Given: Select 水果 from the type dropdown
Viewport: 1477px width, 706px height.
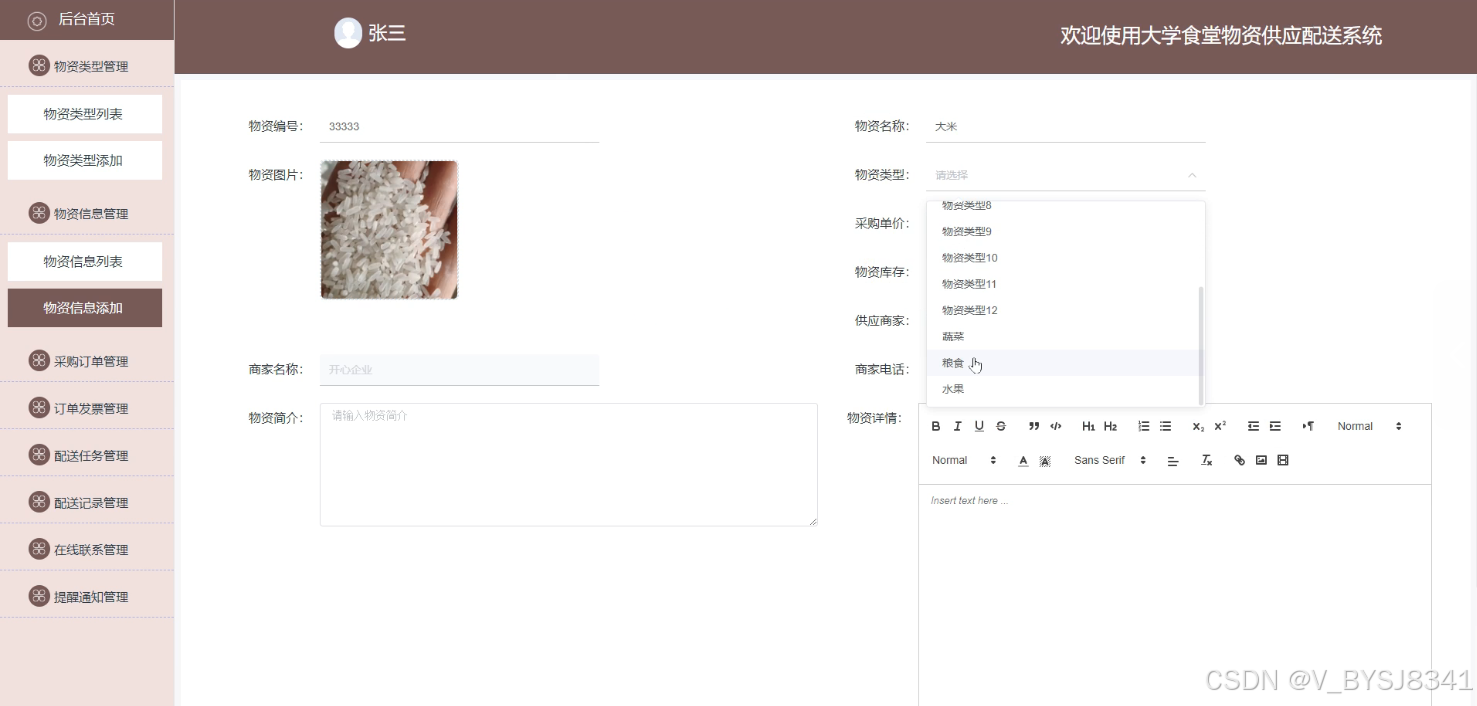Looking at the screenshot, I should pos(1062,389).
